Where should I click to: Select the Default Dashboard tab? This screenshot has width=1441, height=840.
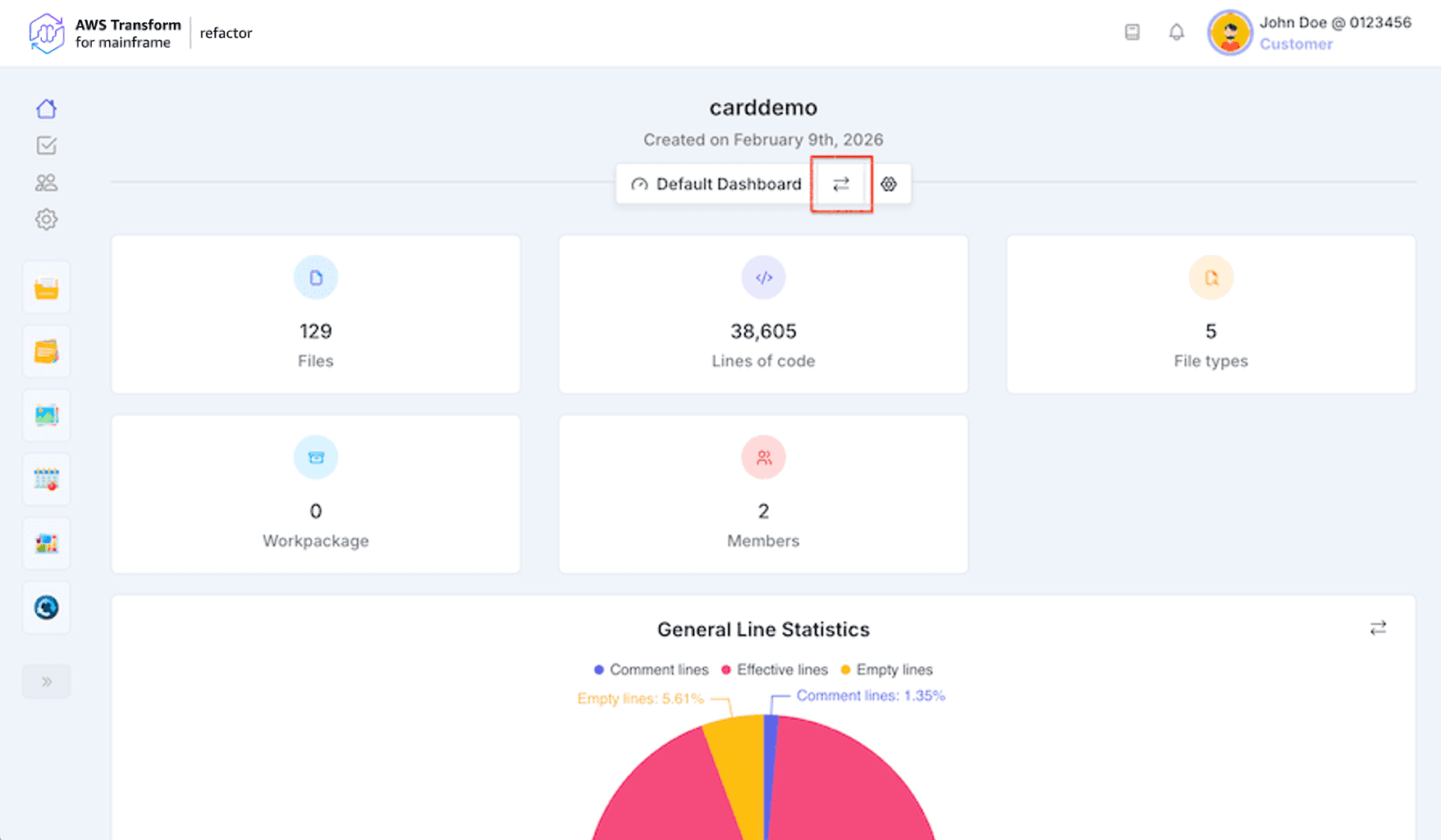[716, 185]
